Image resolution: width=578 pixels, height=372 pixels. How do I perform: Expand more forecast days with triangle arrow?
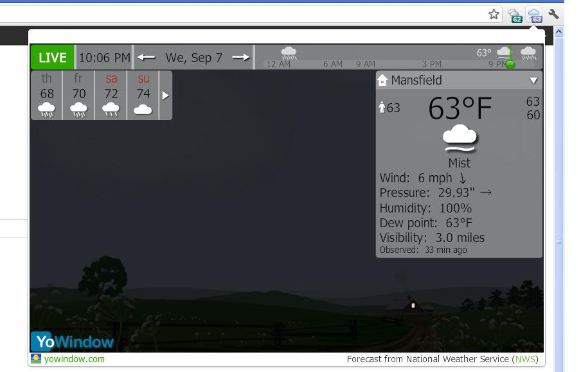(166, 95)
